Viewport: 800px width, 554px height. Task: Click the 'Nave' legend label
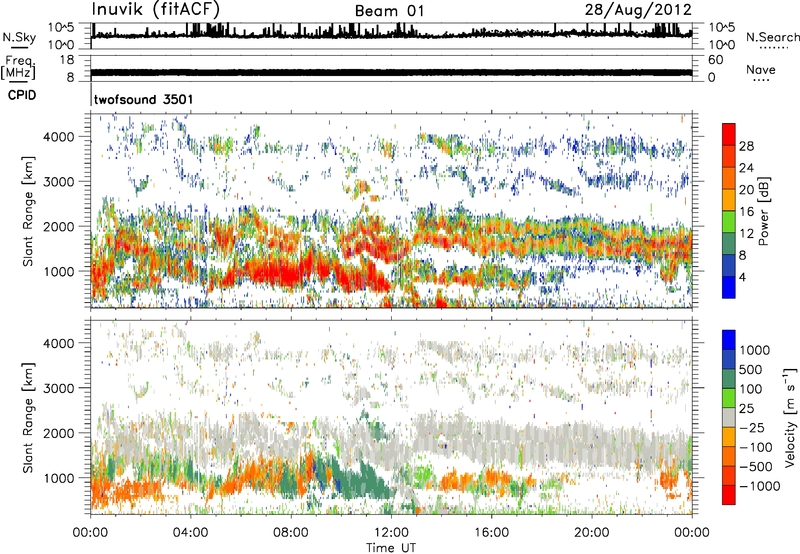click(x=761, y=69)
